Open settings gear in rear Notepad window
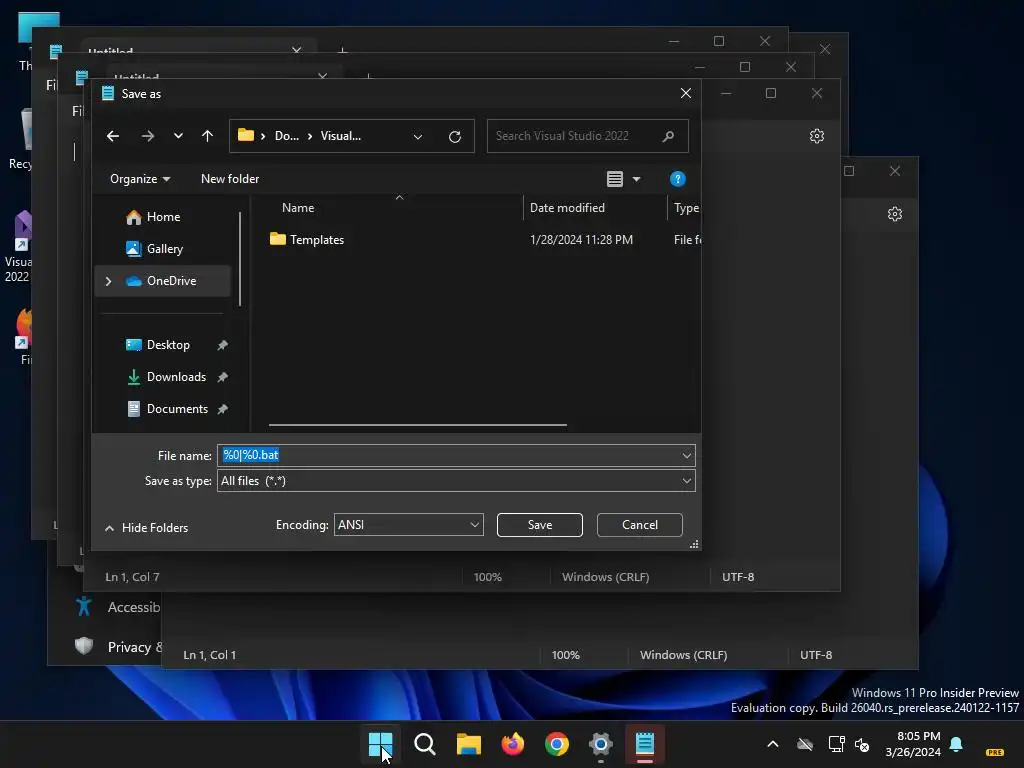1024x768 pixels. coord(895,214)
